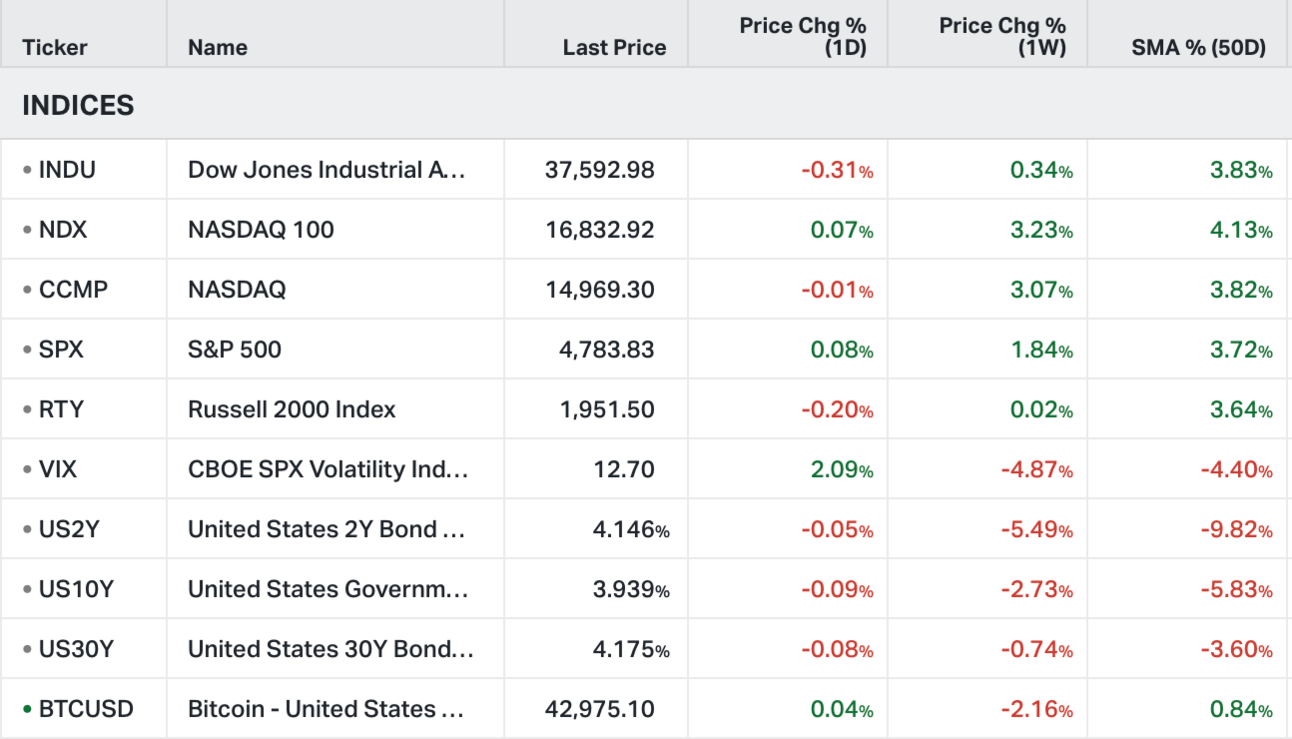Open the VIX ticker

pyautogui.click(x=58, y=470)
